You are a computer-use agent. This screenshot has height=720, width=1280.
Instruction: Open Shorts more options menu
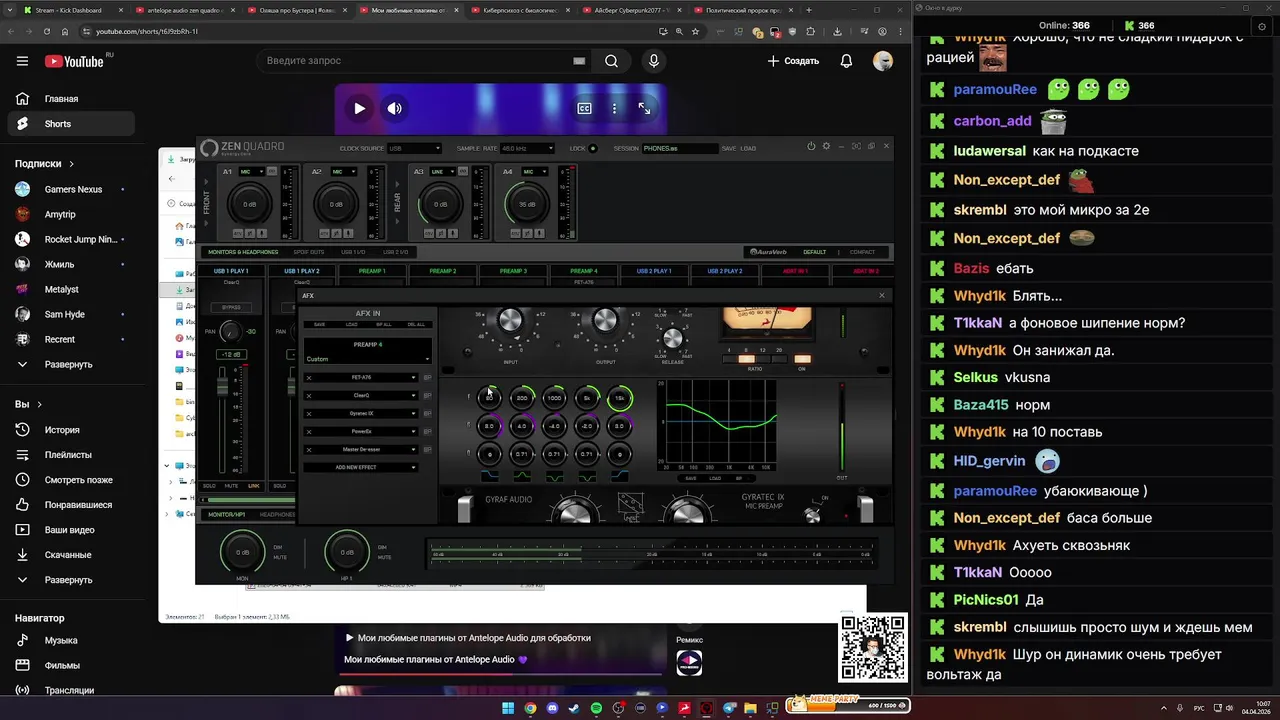click(614, 108)
